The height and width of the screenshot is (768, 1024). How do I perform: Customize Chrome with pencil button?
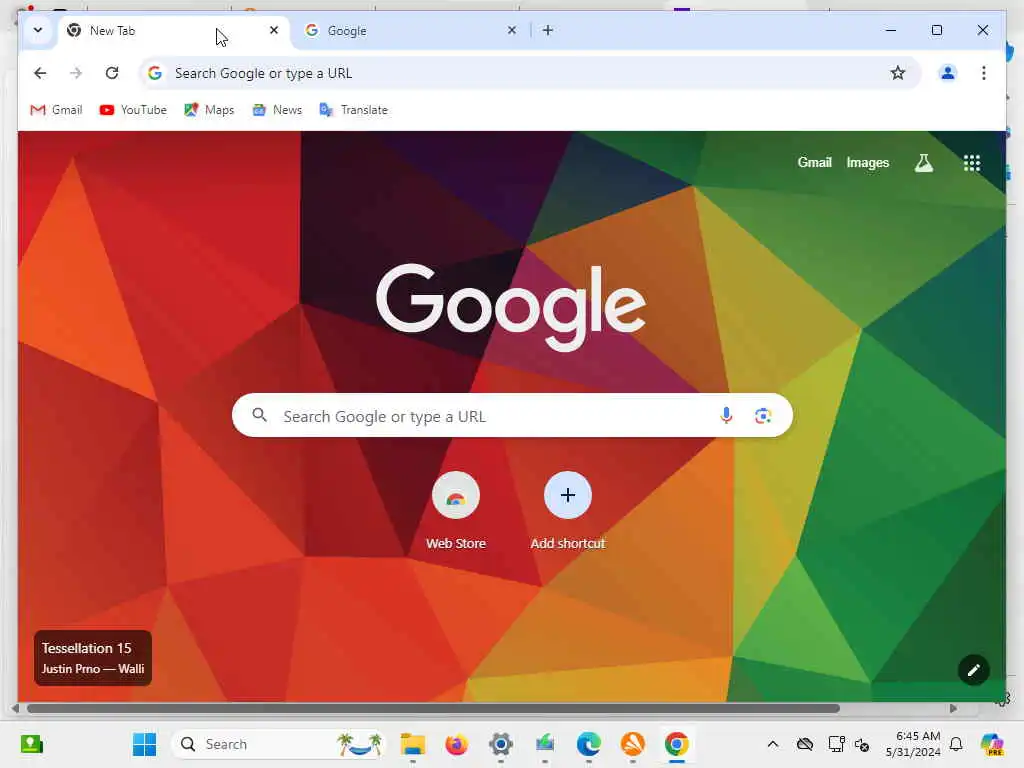(974, 670)
